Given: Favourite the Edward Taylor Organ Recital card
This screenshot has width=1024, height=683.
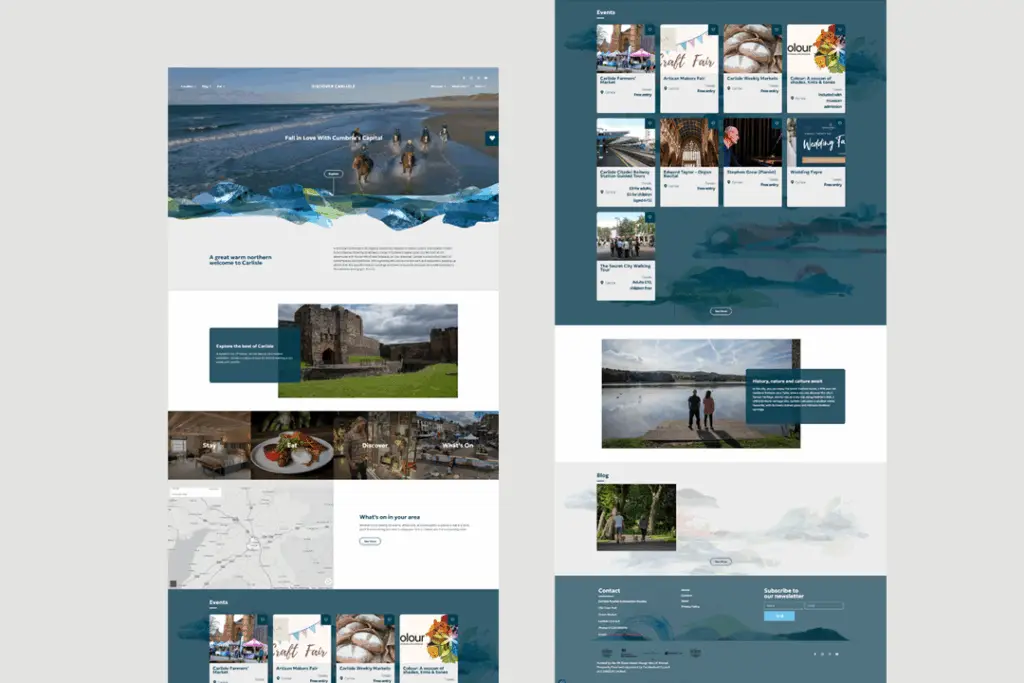Looking at the screenshot, I should tap(713, 123).
